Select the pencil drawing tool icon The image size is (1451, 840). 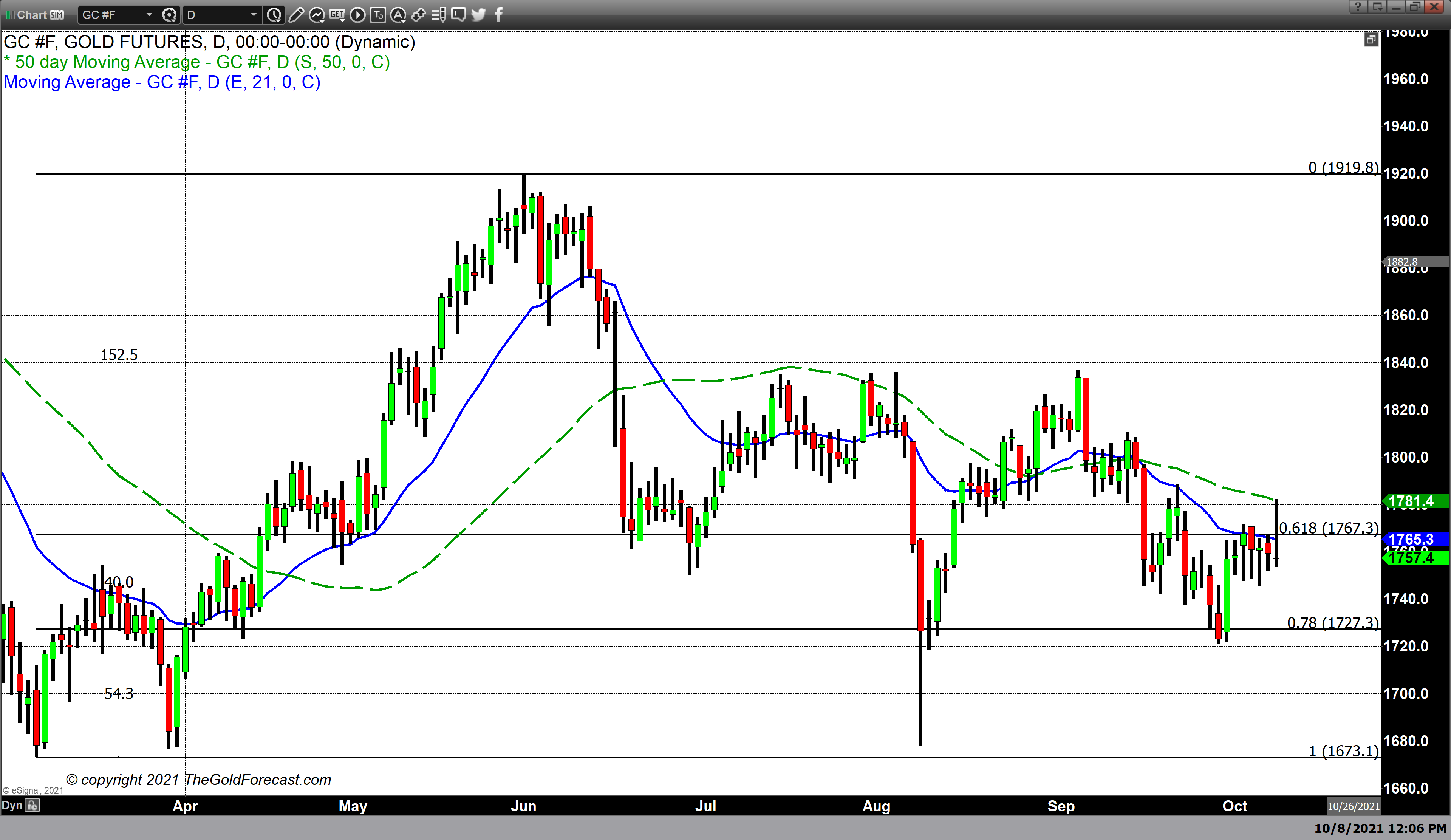coord(296,14)
